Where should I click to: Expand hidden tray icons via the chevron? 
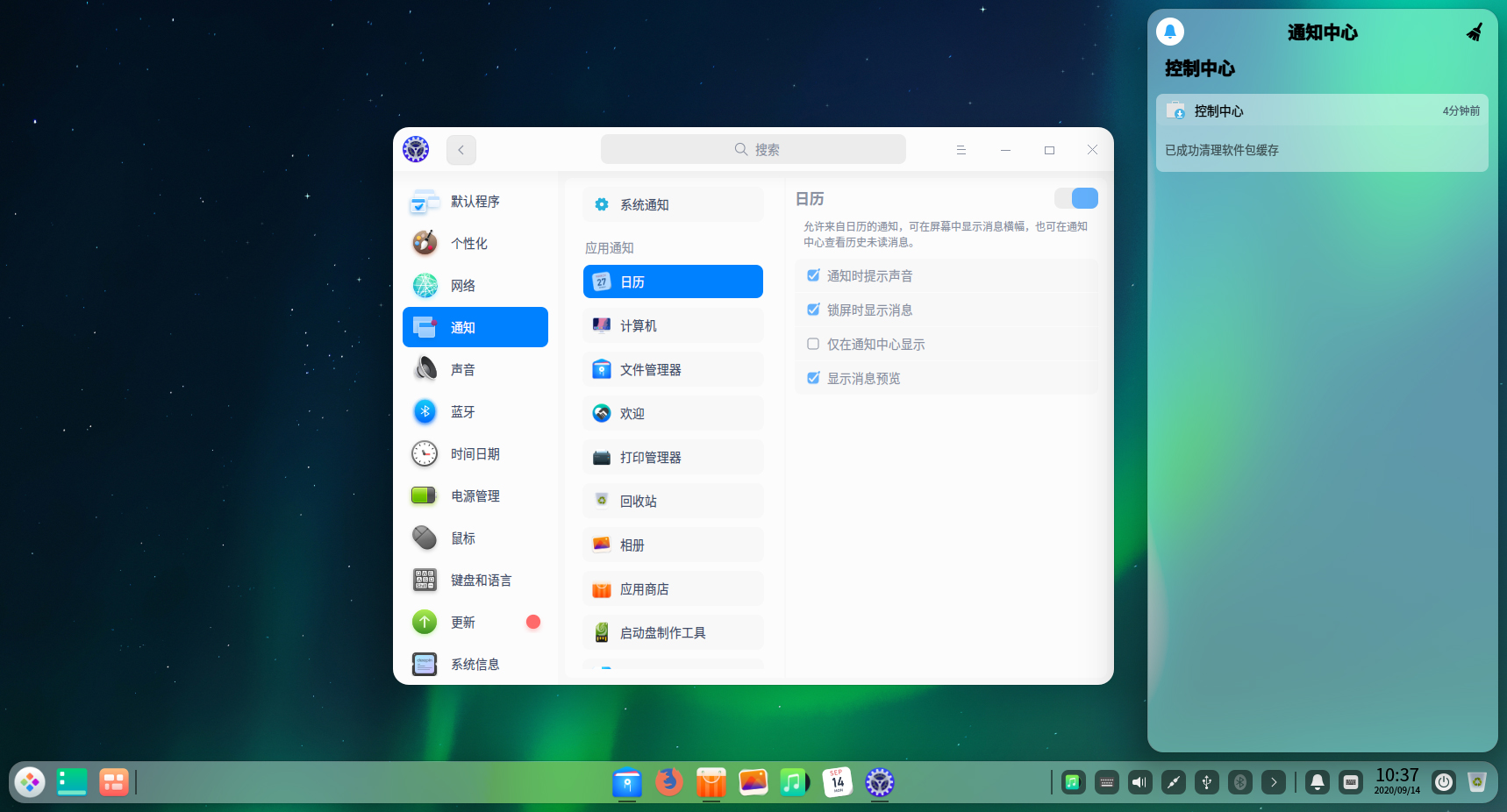1273,781
